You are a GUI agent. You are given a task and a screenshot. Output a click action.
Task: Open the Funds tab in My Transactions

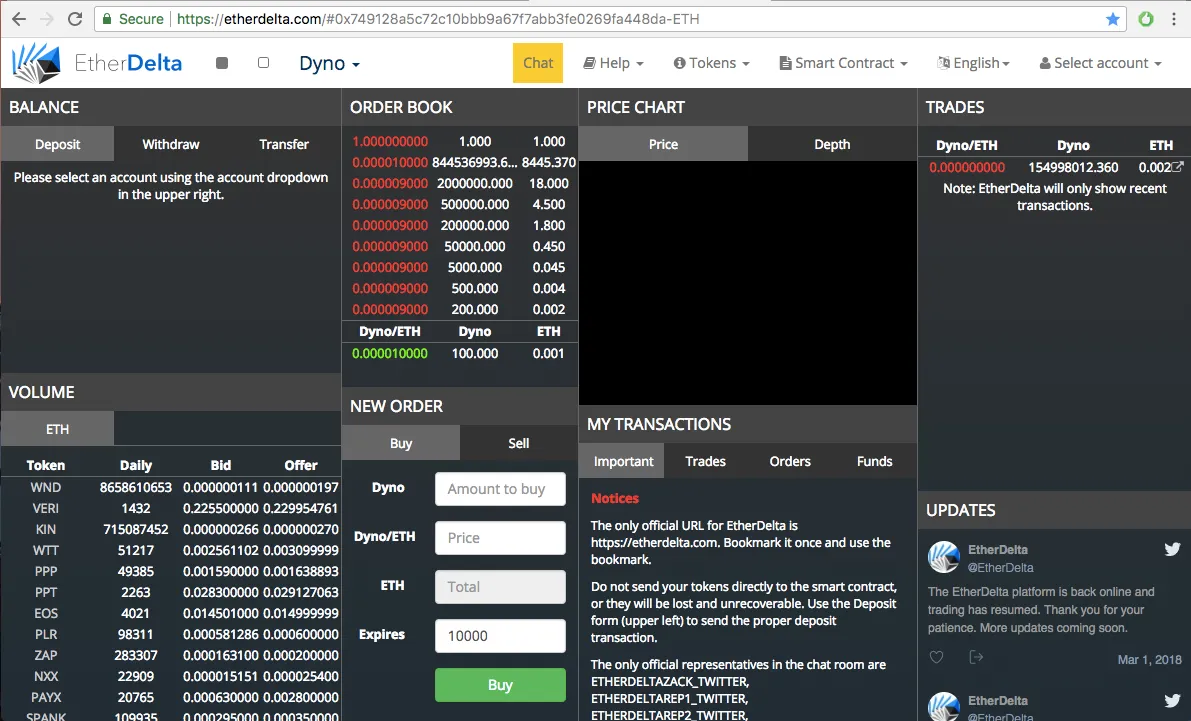pyautogui.click(x=875, y=461)
